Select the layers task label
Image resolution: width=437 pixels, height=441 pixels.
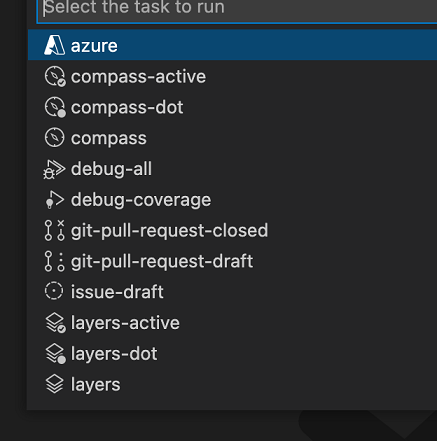pos(95,384)
